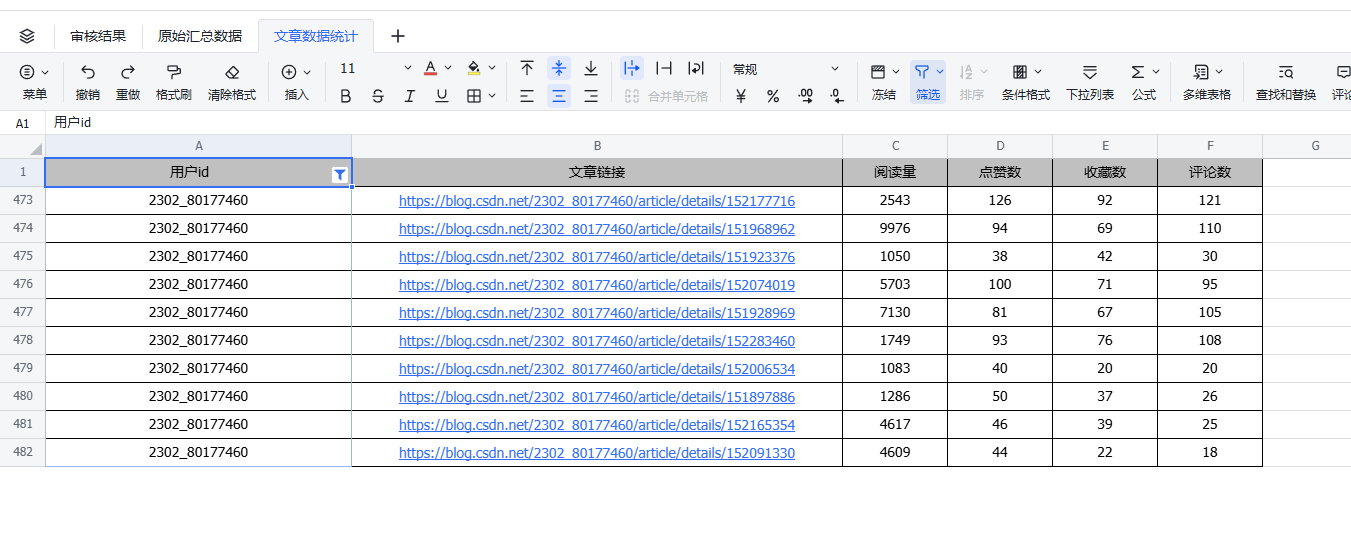
Task: Switch to the 原始汇总数据 sheet tab
Action: coord(200,36)
